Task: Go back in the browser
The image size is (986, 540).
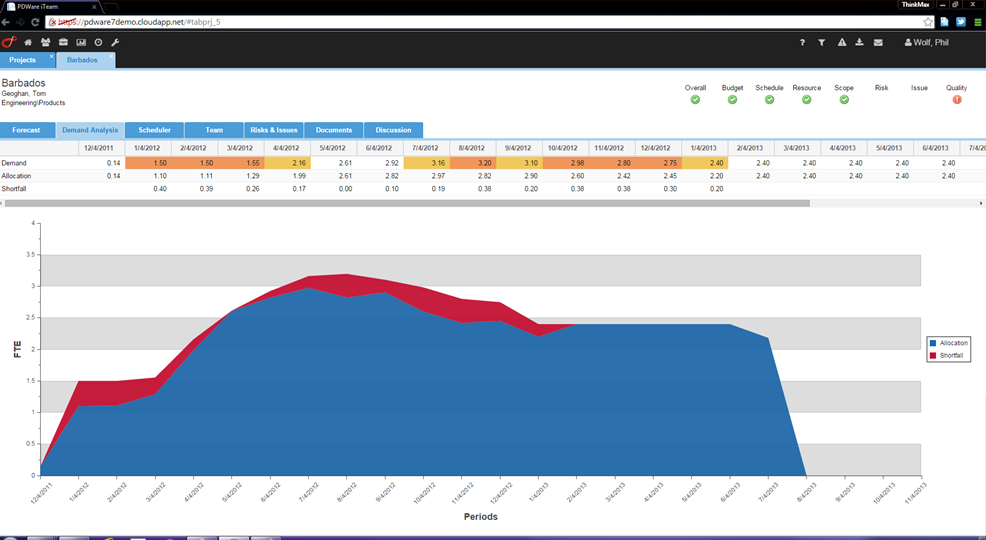Action: (6, 22)
